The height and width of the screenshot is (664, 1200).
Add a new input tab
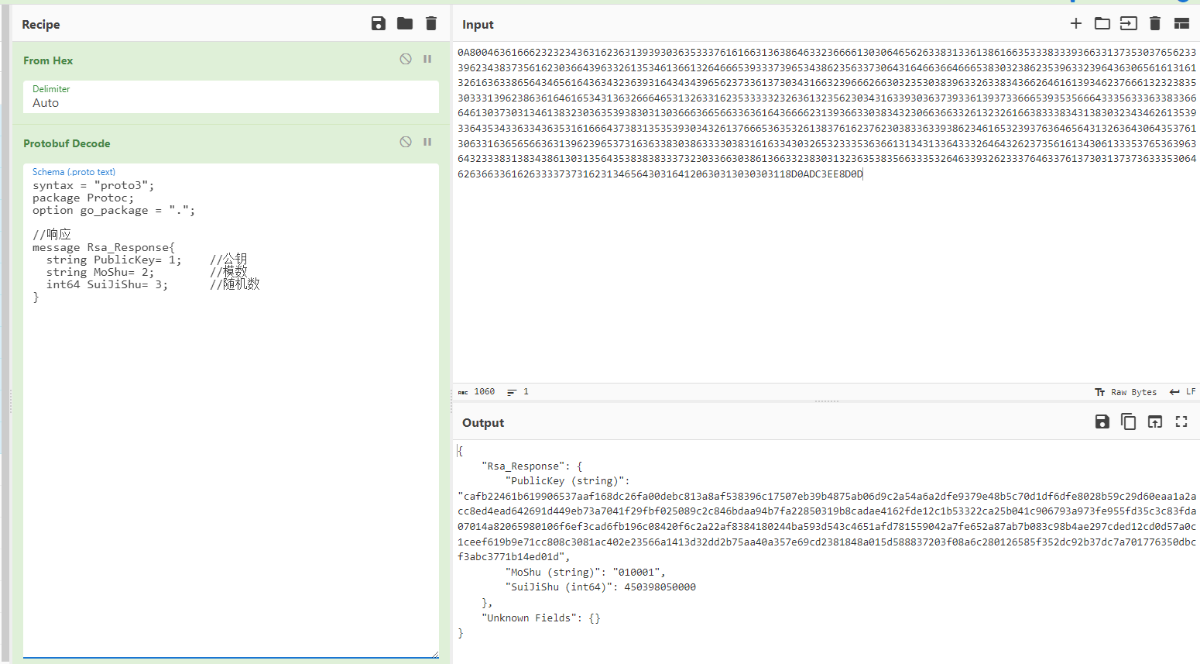[1076, 24]
